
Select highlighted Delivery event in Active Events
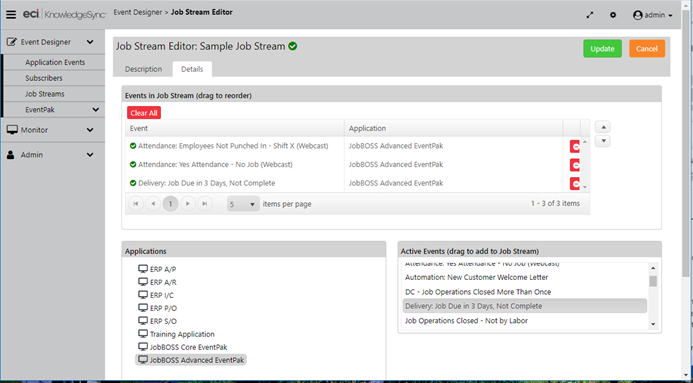[525, 306]
